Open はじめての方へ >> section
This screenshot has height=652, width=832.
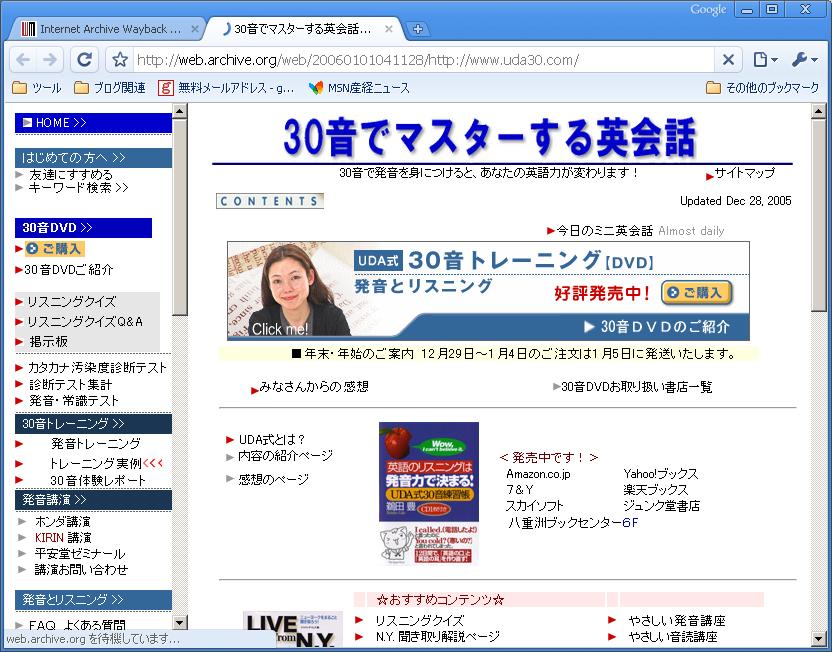(x=93, y=158)
